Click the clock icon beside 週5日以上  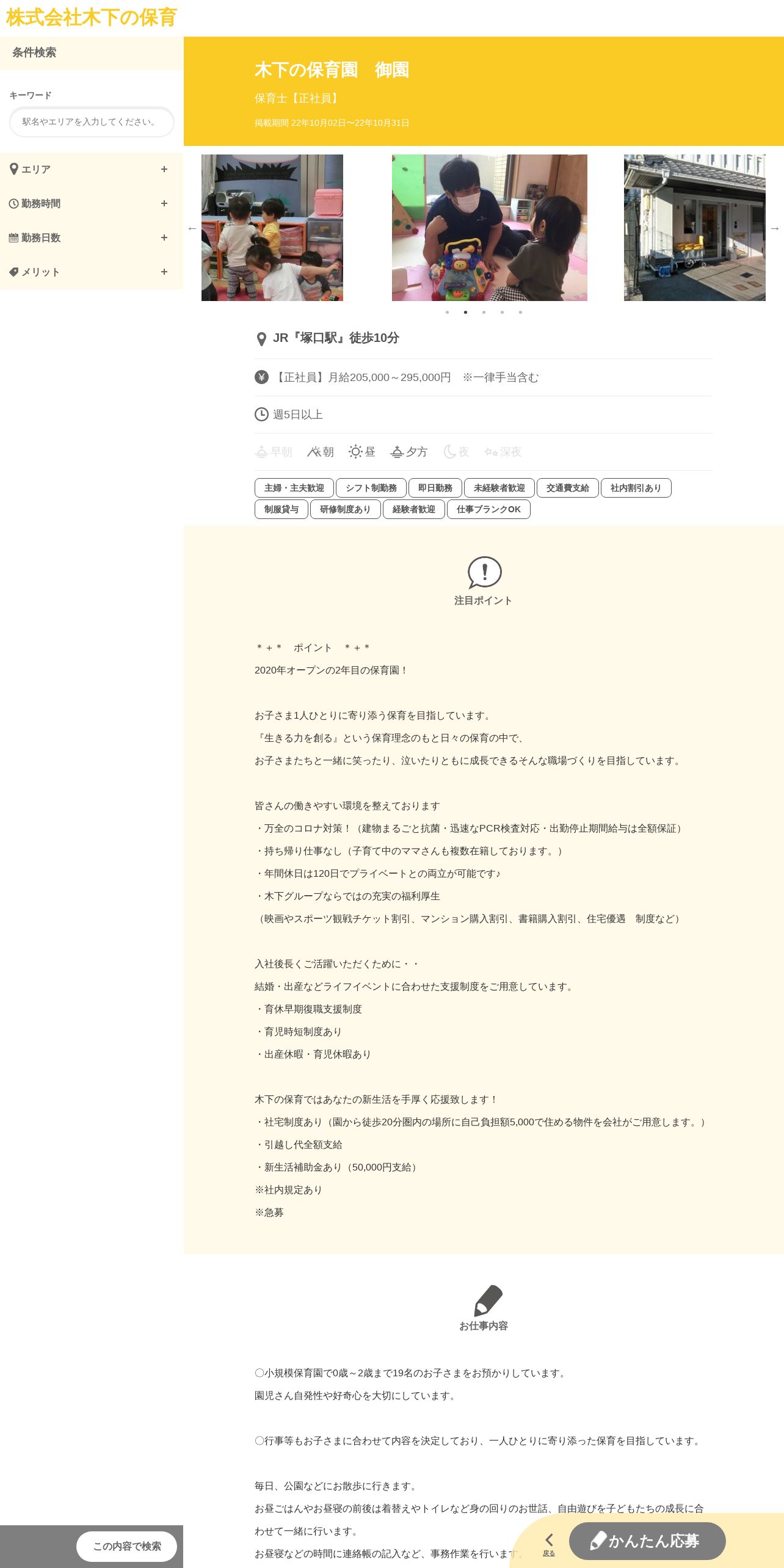[x=261, y=415]
